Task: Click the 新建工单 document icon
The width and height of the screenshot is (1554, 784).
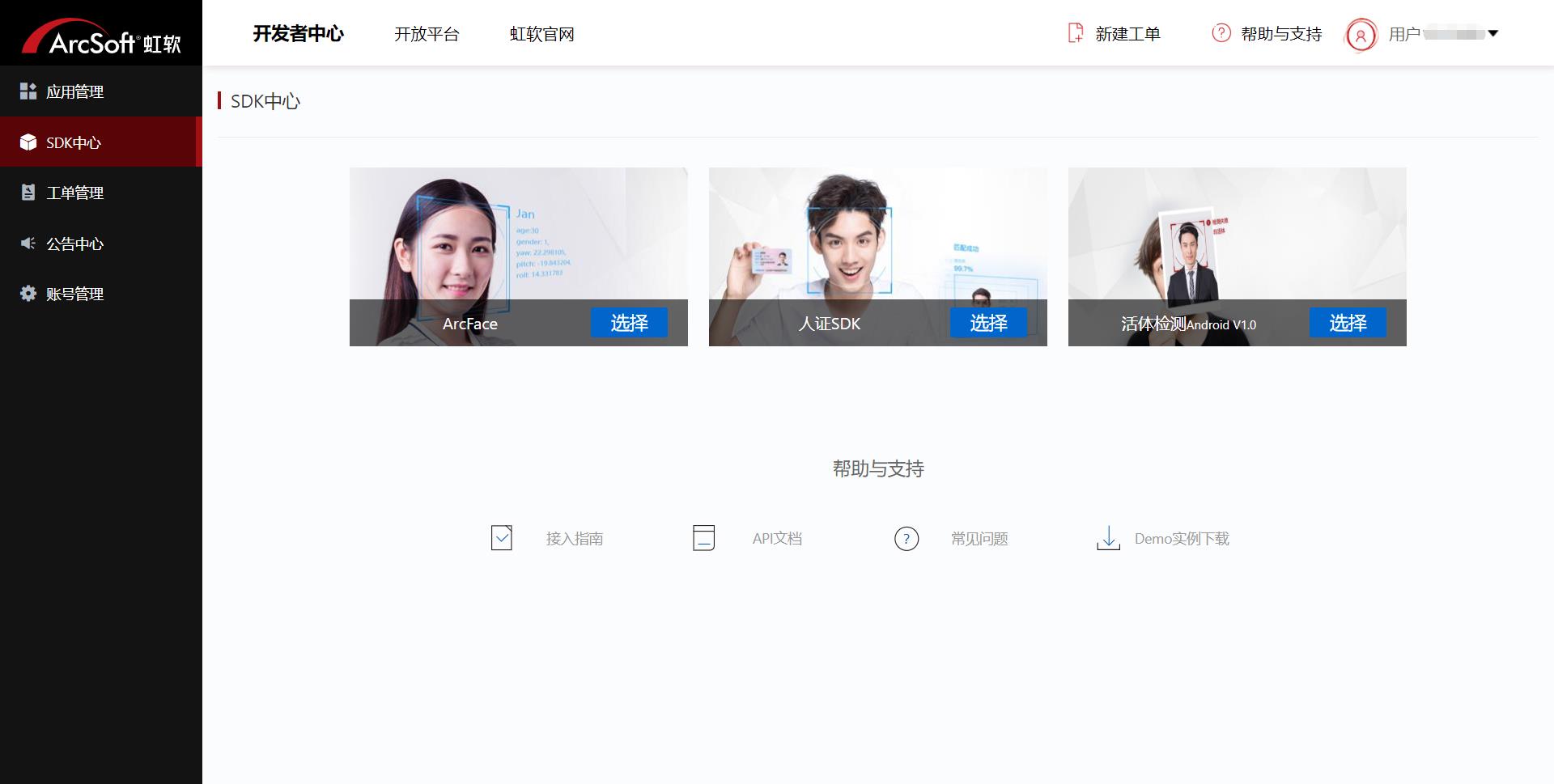Action: (1076, 33)
